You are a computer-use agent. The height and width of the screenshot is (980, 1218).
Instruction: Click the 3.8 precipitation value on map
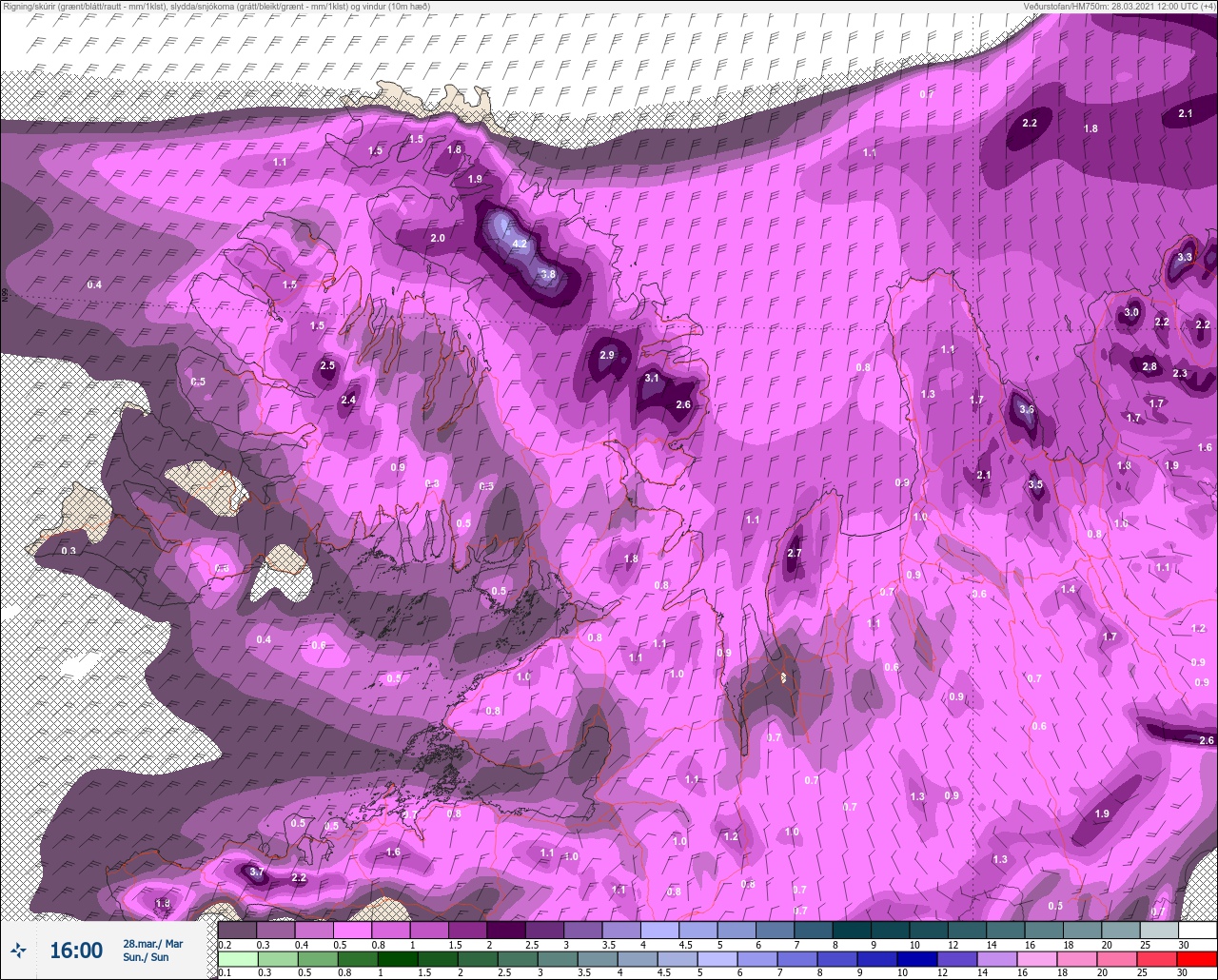click(548, 274)
